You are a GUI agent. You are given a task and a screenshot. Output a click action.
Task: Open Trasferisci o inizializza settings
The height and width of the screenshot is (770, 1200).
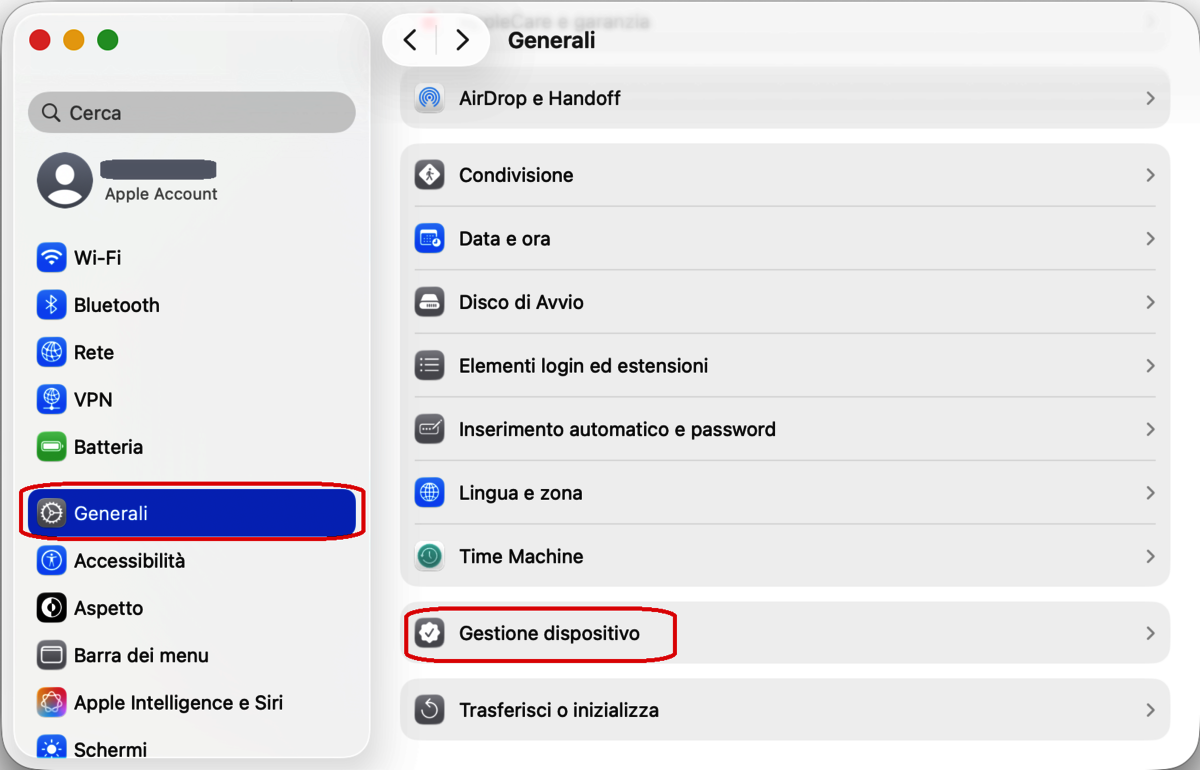(558, 710)
